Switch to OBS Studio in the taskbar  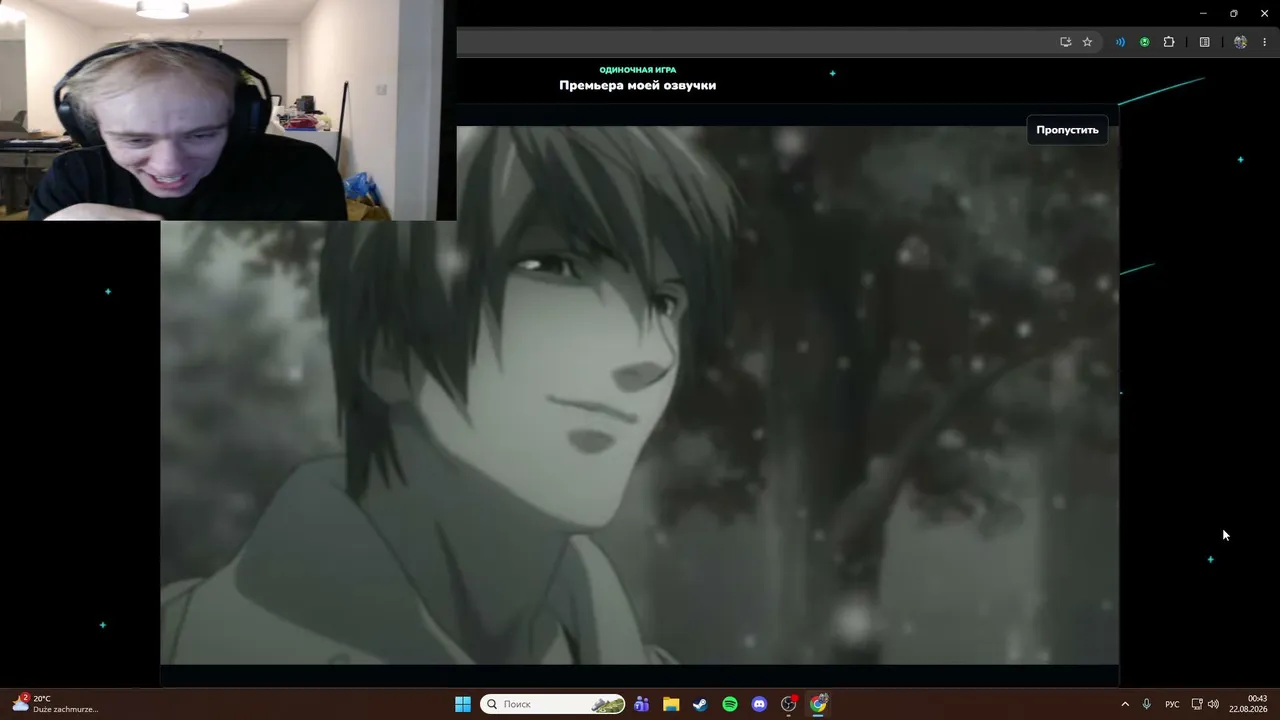click(x=789, y=704)
